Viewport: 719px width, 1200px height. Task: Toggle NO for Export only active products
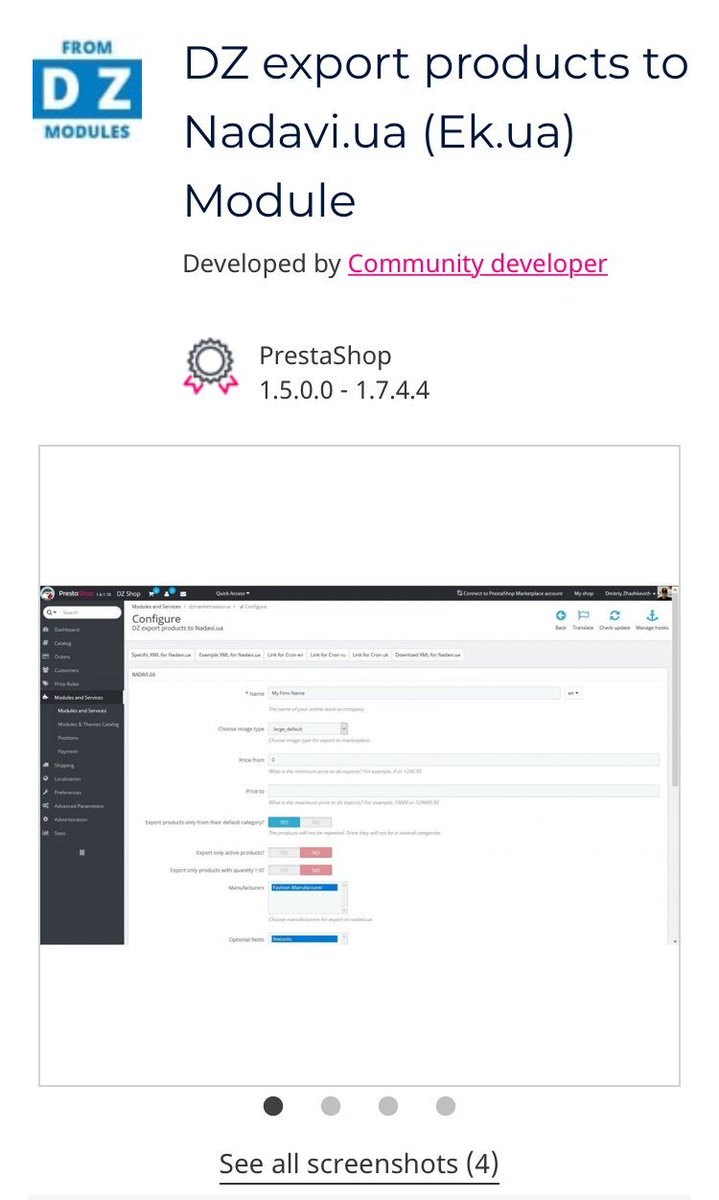(x=315, y=853)
